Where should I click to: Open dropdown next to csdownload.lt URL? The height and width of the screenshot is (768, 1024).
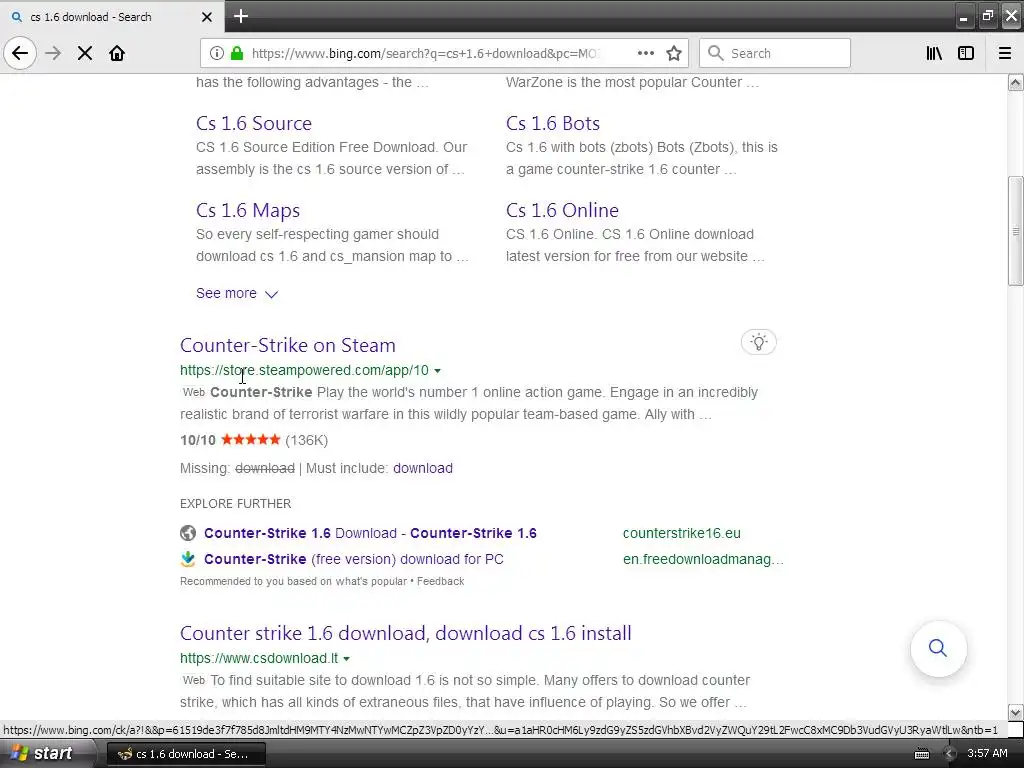(x=346, y=659)
